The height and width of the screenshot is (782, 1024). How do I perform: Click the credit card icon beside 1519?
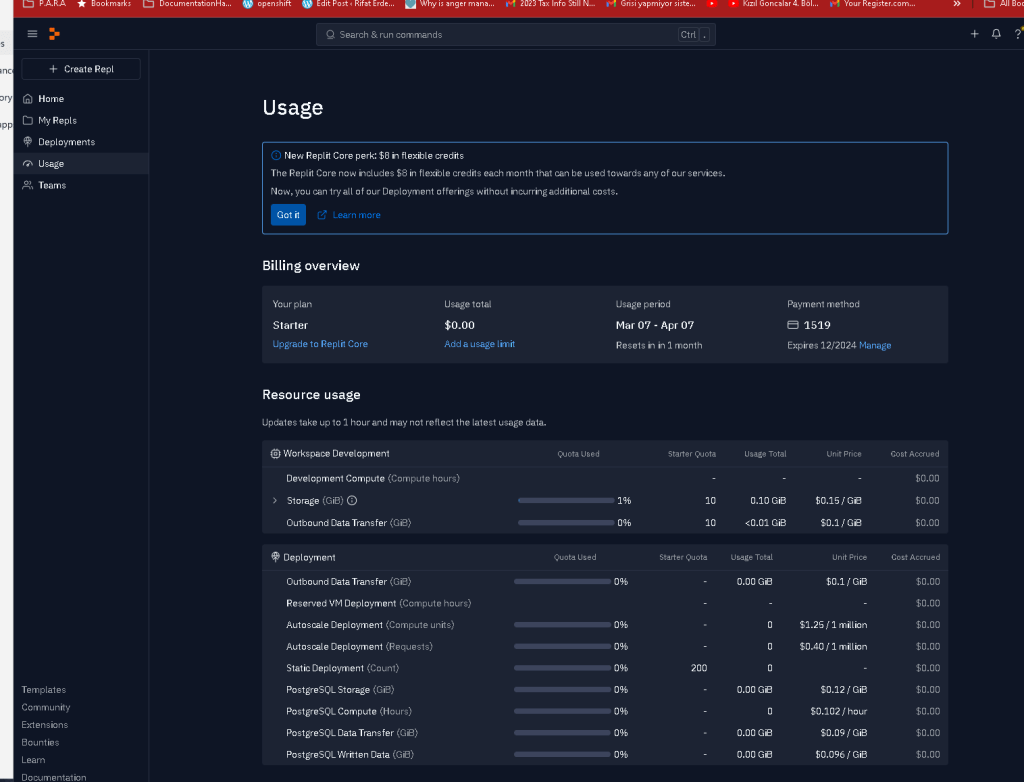coord(793,325)
